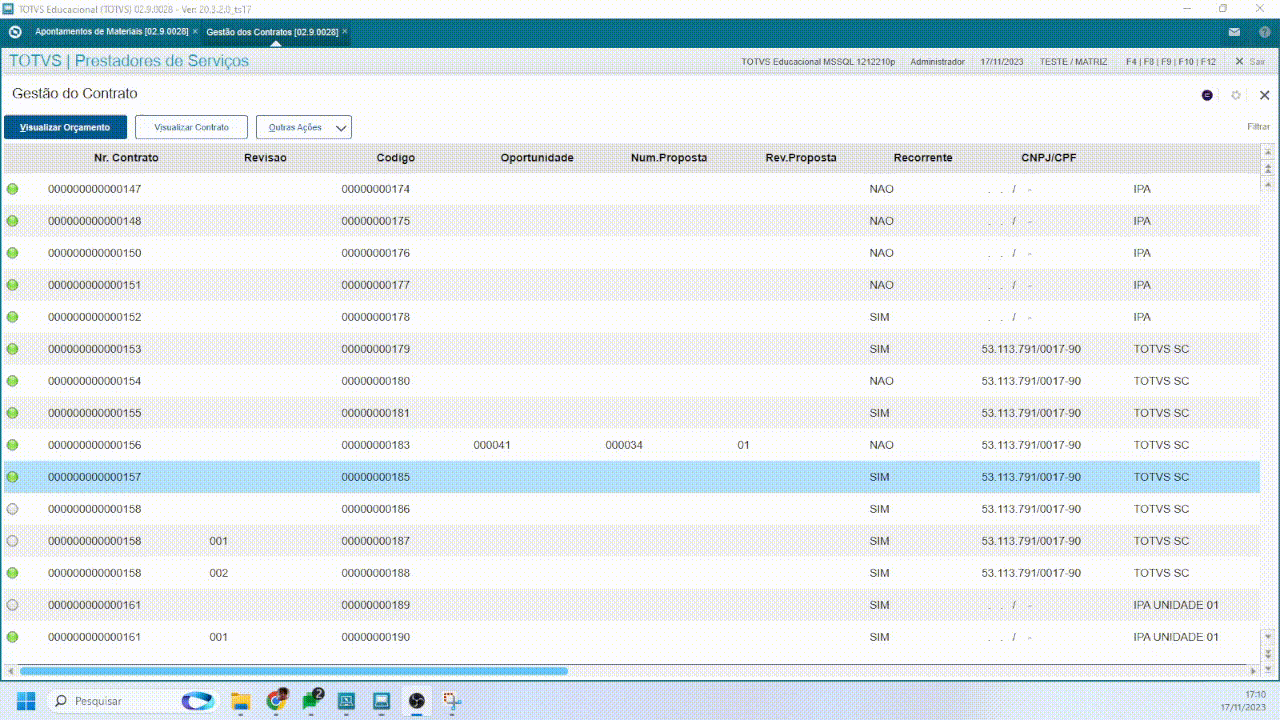Click code 00000000190
Viewport: 1280px width, 720px height.
pyautogui.click(x=376, y=637)
